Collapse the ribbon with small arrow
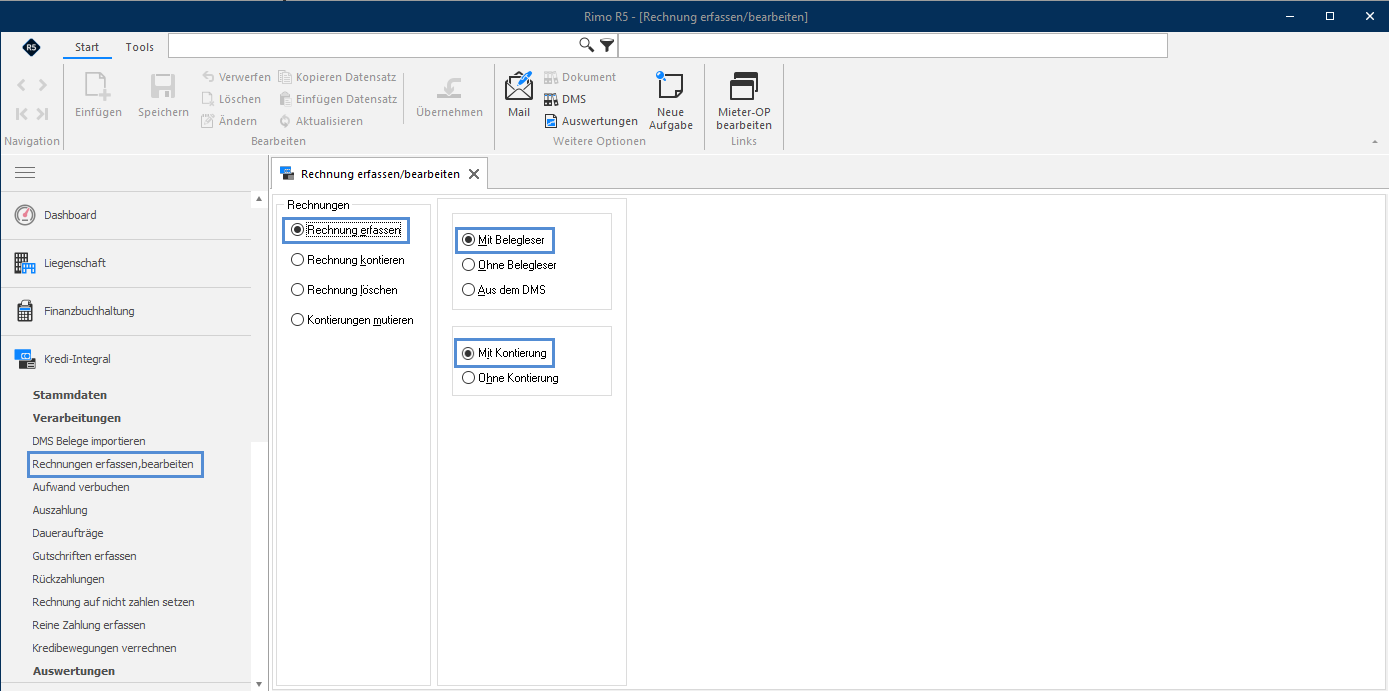 click(1377, 143)
